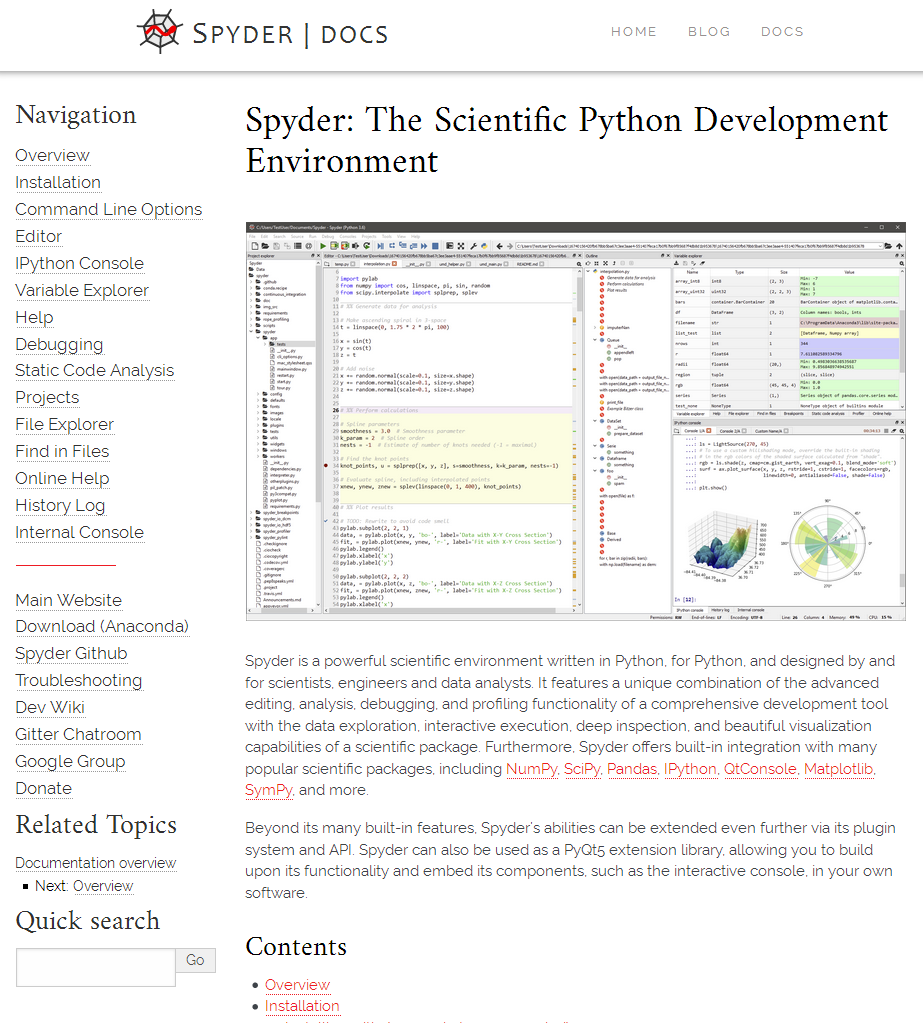Open the Internal Console page
923x1023 pixels.
pyautogui.click(x=80, y=532)
